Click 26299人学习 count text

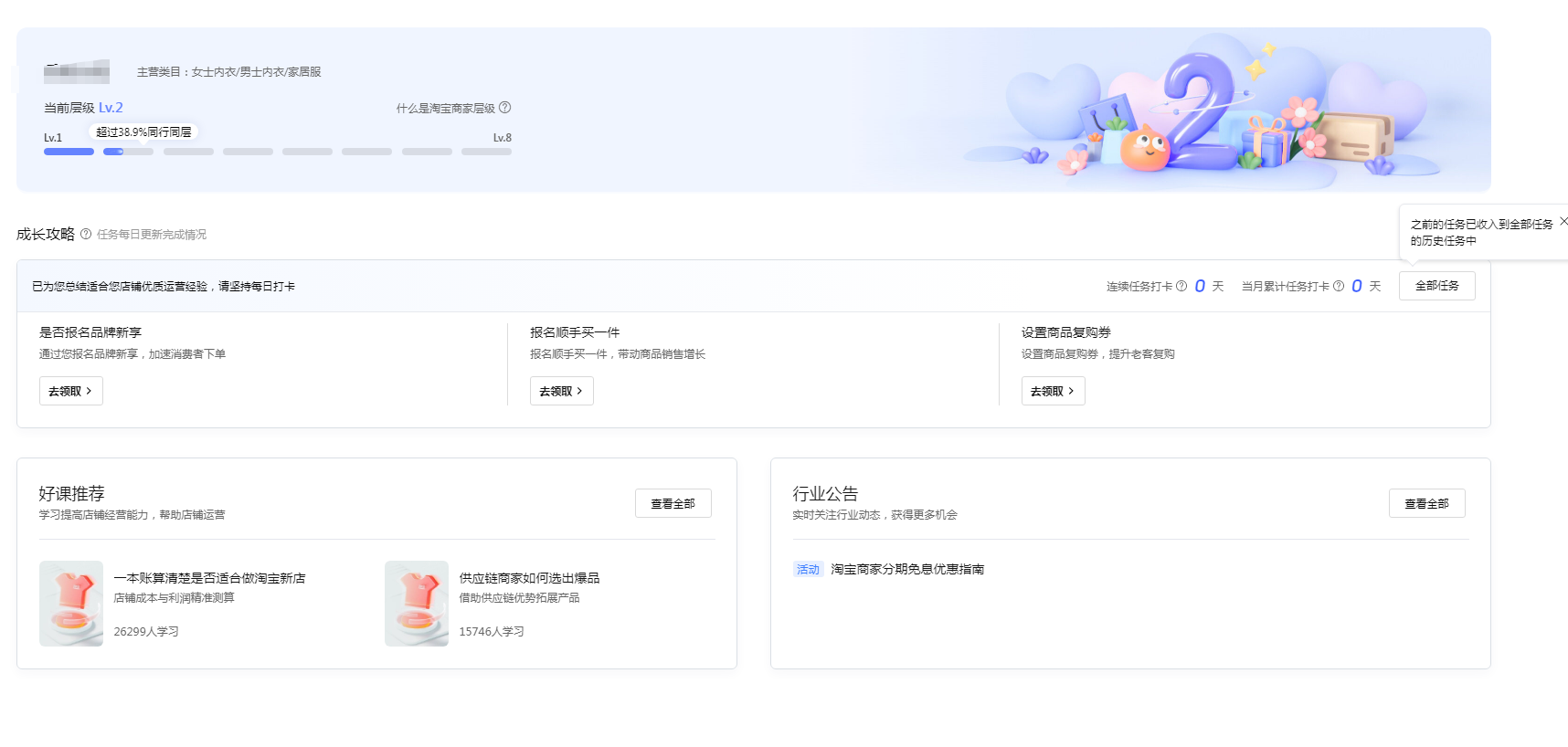point(146,631)
